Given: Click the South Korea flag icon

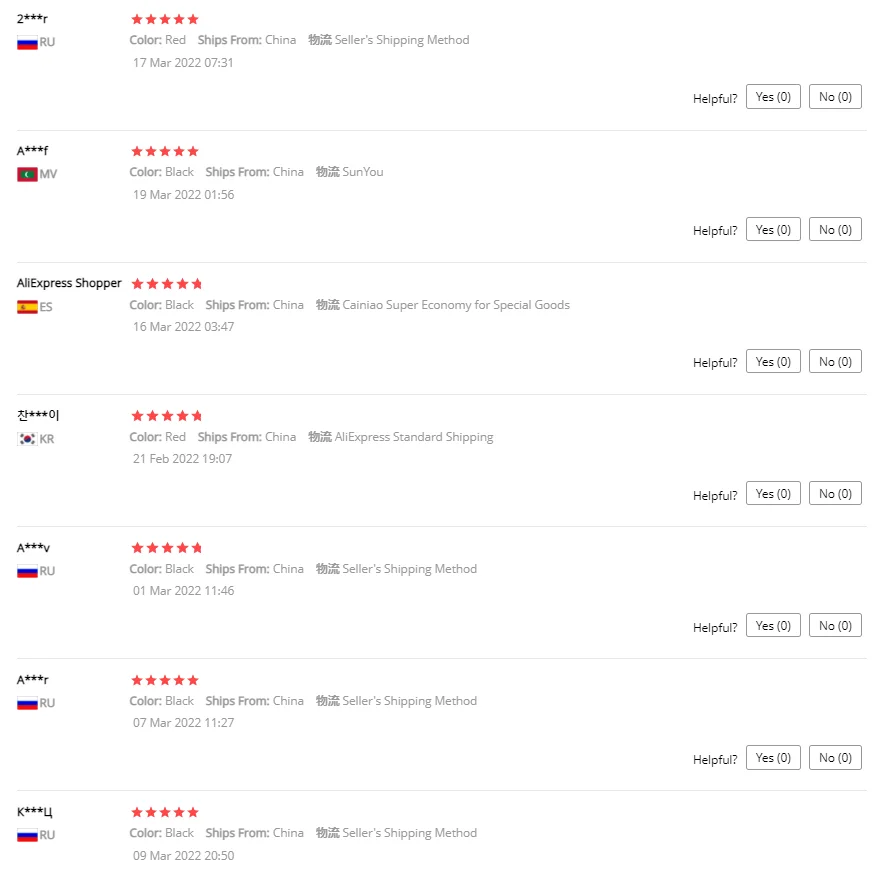Looking at the screenshot, I should tap(27, 439).
